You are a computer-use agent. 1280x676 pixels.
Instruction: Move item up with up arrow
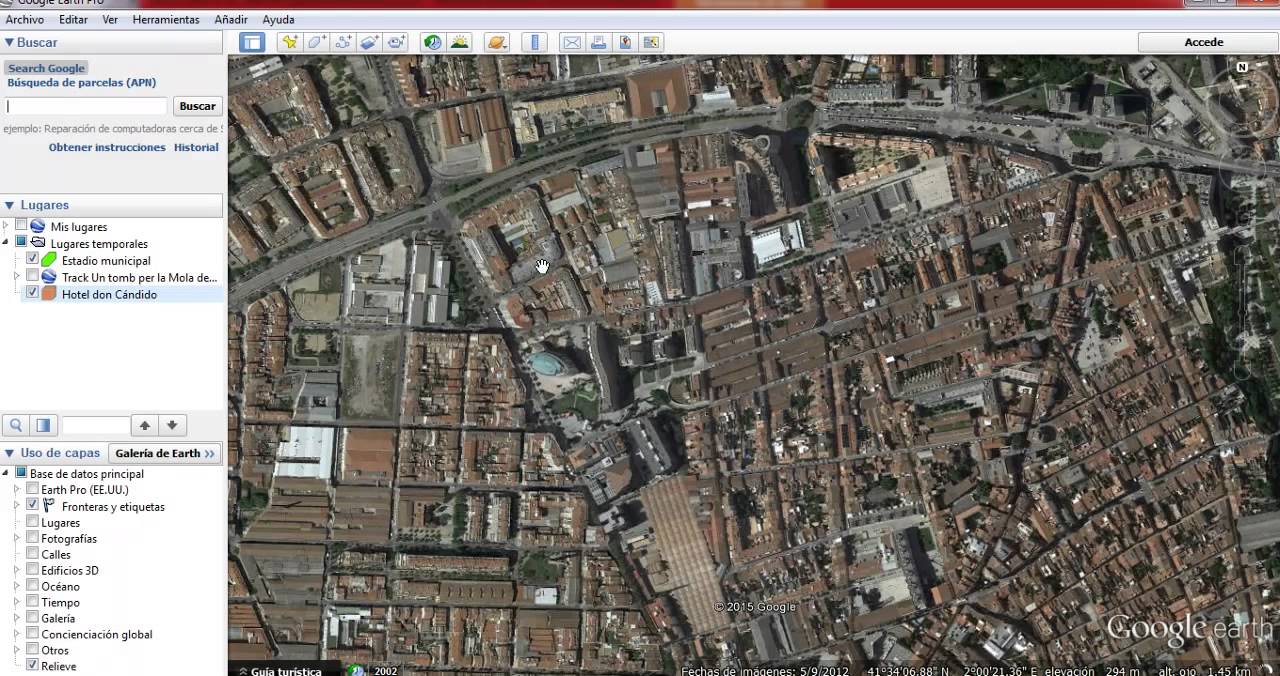pos(145,425)
